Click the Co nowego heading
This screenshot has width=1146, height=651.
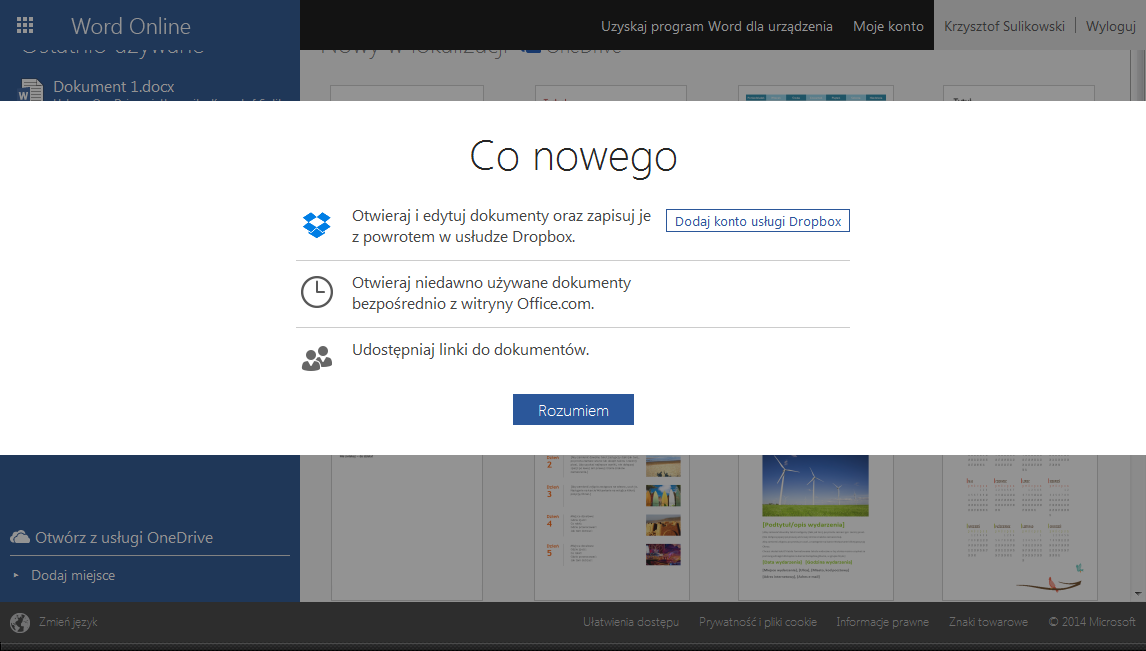pyautogui.click(x=573, y=156)
